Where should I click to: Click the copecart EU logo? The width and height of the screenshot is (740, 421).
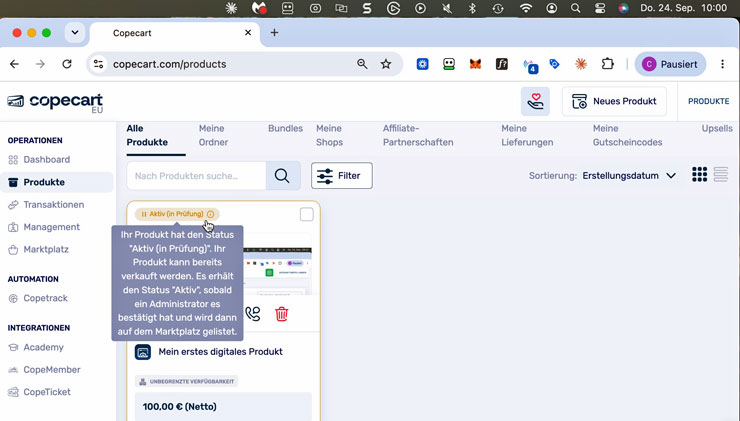(55, 102)
